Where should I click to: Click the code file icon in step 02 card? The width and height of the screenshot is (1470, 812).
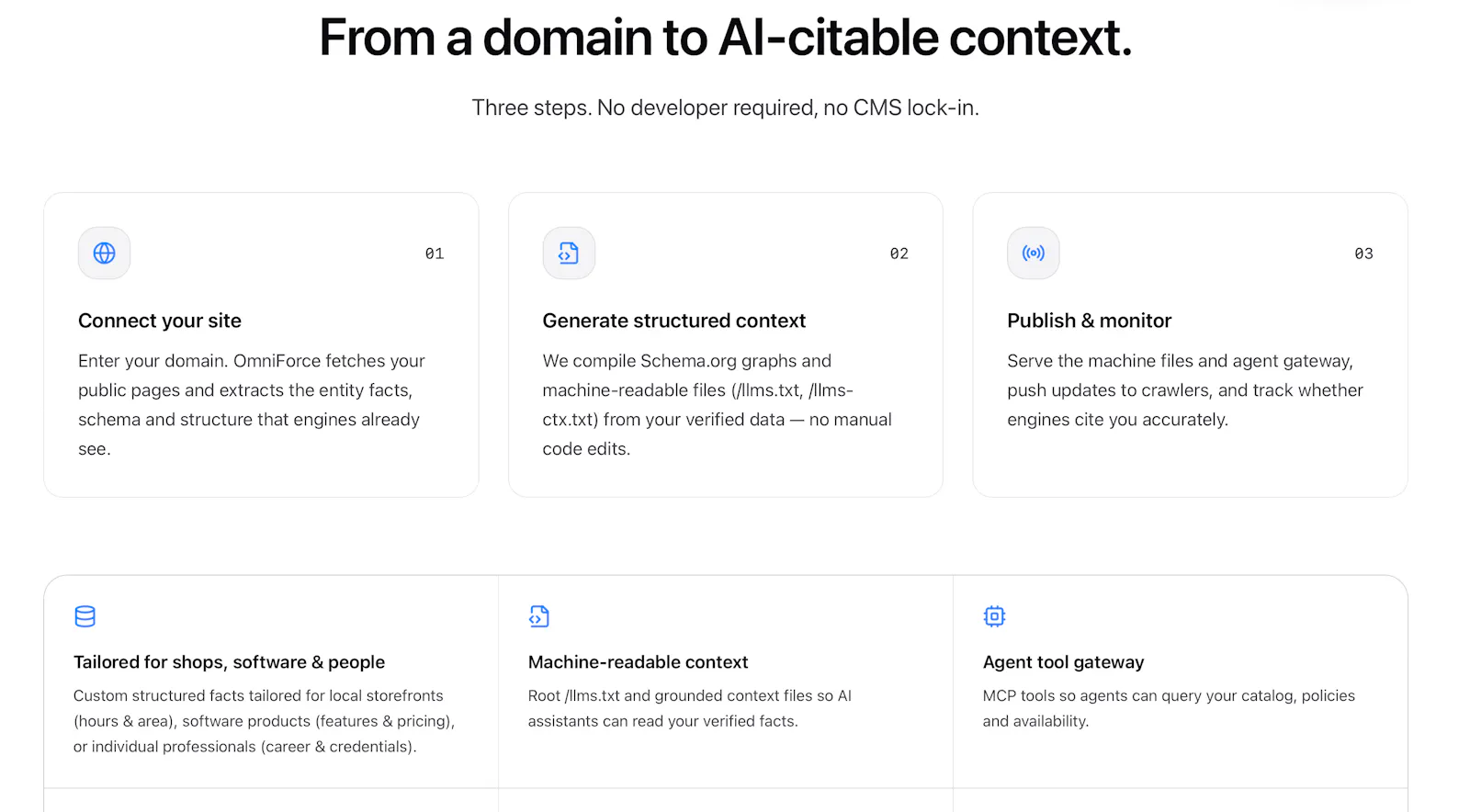(569, 253)
